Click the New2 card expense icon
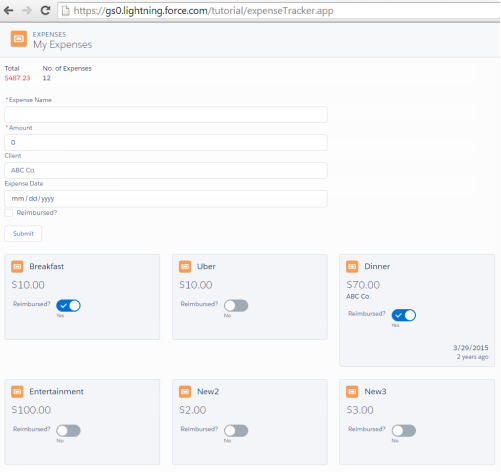The height and width of the screenshot is (472, 501). (x=185, y=391)
